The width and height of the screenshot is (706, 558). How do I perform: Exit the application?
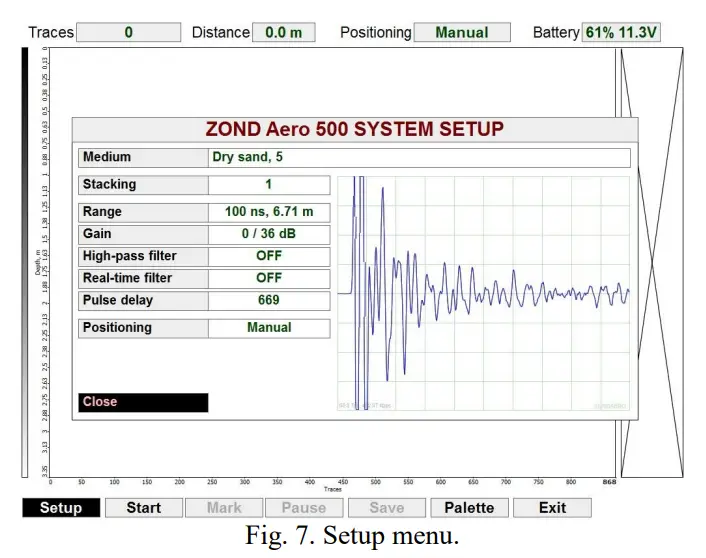pos(552,508)
